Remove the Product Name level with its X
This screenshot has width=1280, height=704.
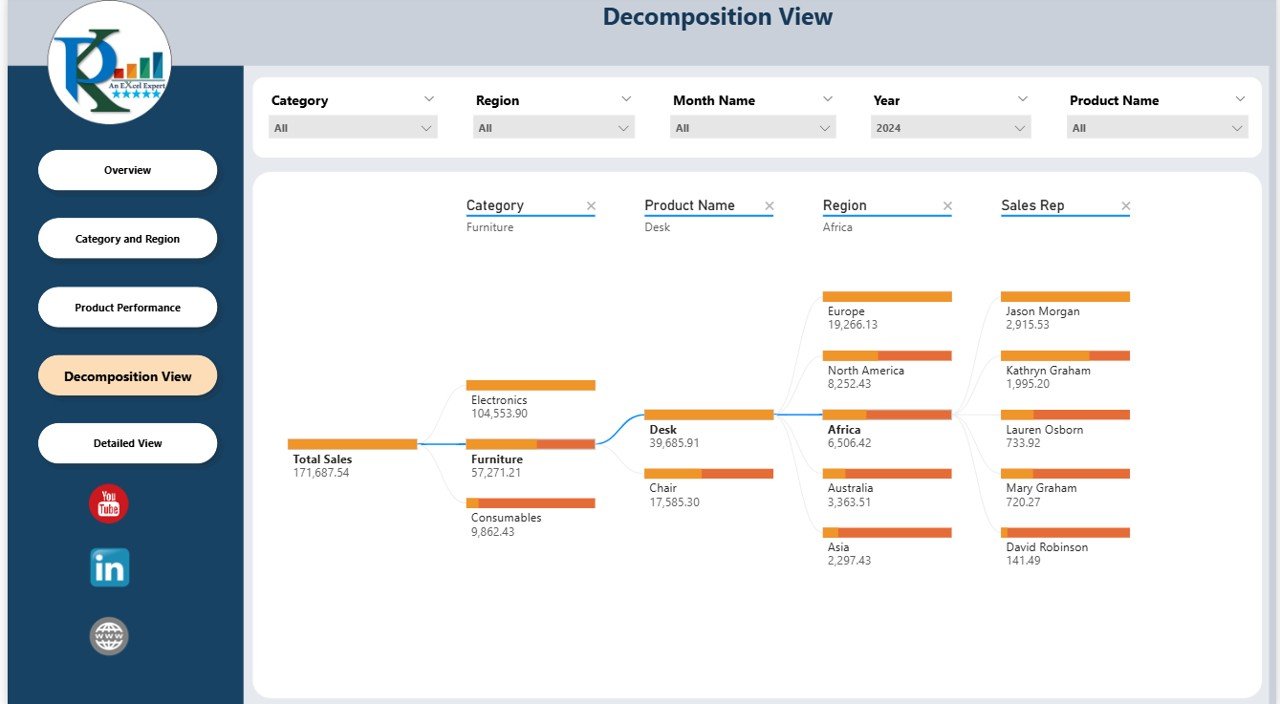point(769,206)
